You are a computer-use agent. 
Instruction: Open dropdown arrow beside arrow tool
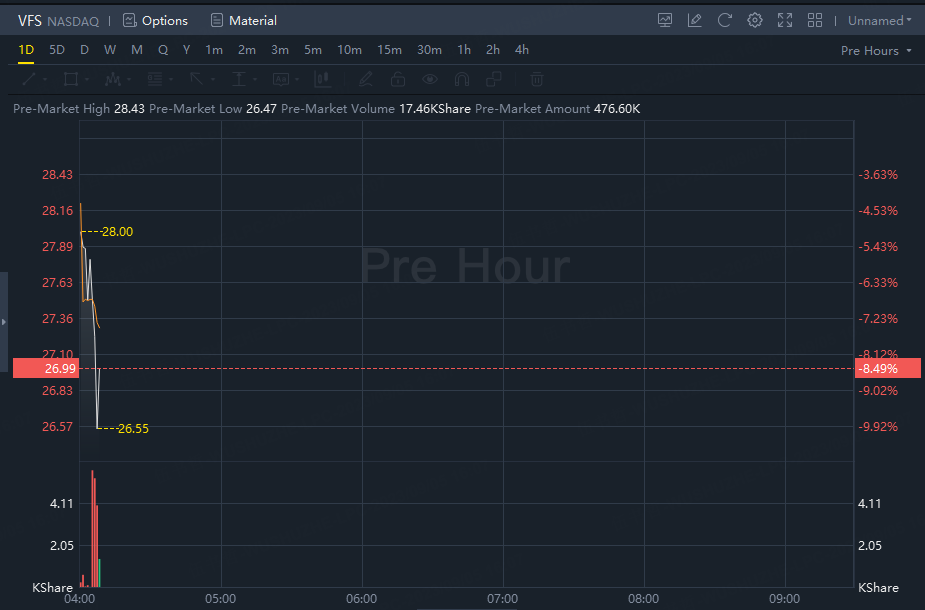(x=213, y=80)
